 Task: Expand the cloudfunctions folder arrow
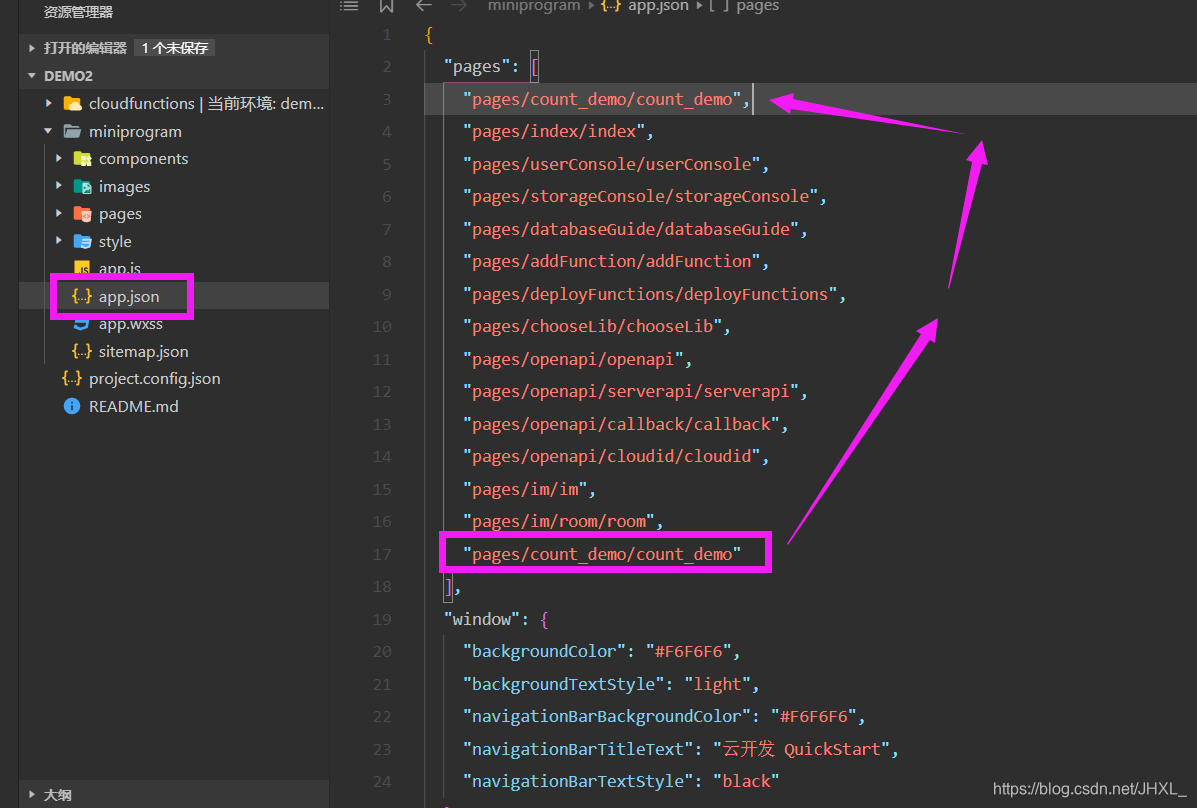tap(49, 103)
